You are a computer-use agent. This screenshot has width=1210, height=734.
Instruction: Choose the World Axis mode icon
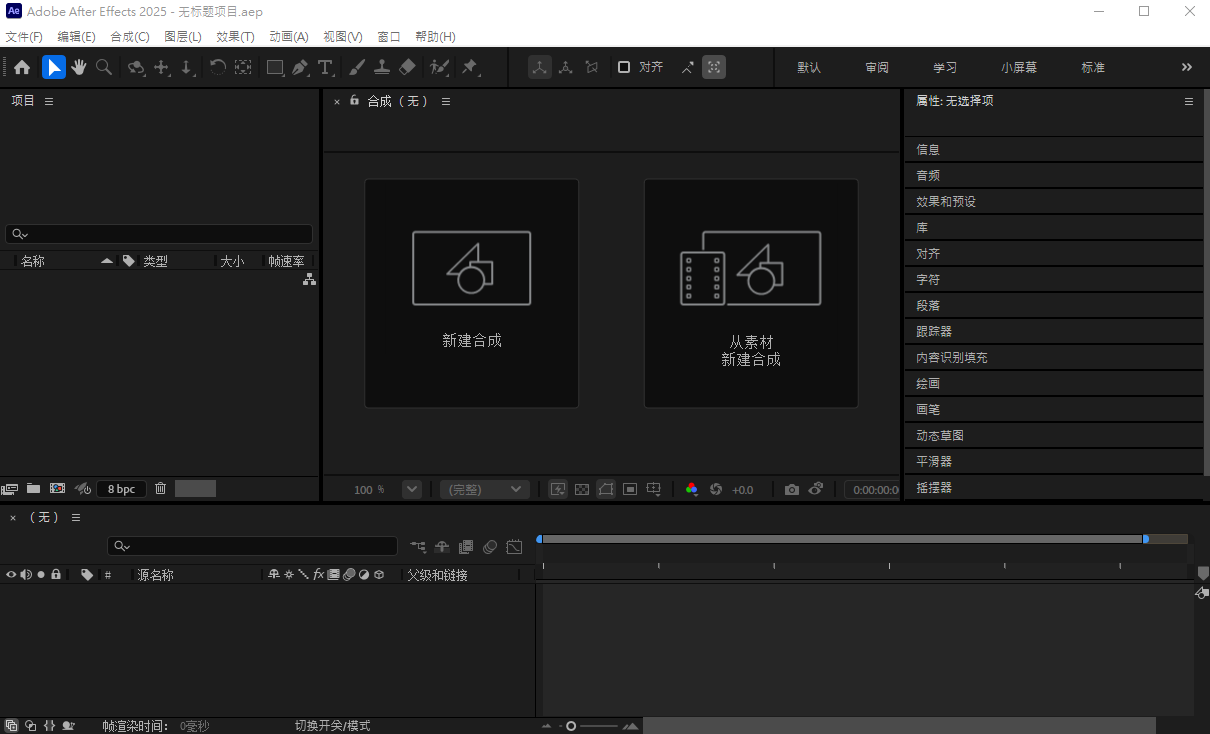pyautogui.click(x=566, y=67)
